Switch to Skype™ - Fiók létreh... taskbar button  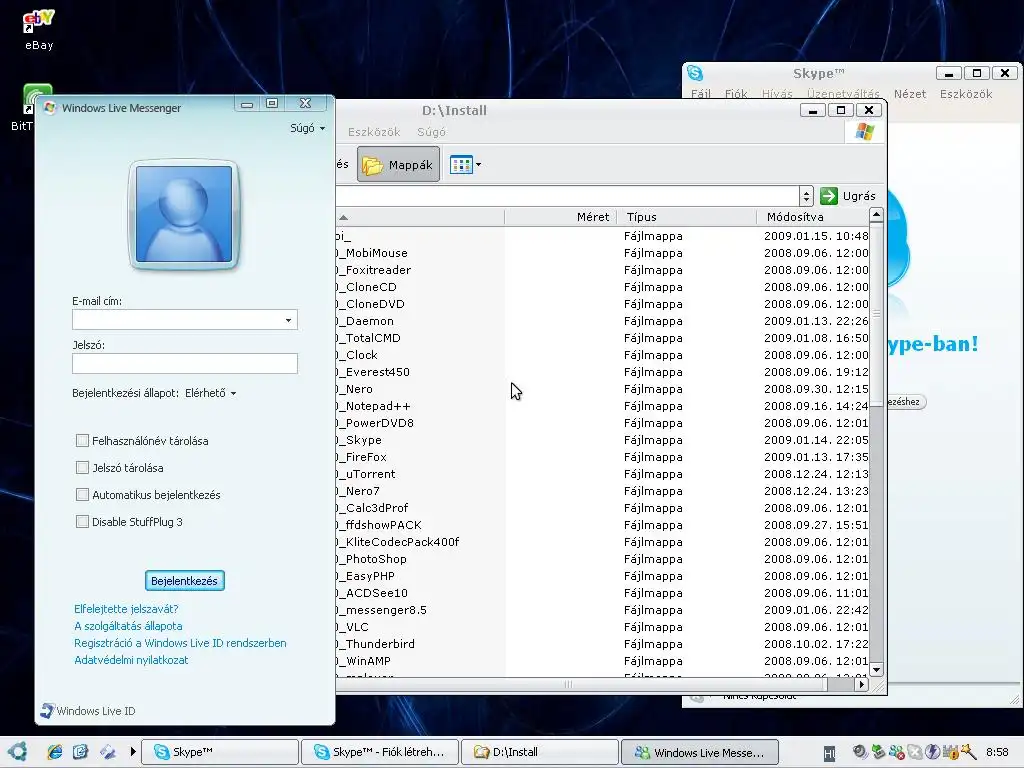click(x=380, y=752)
